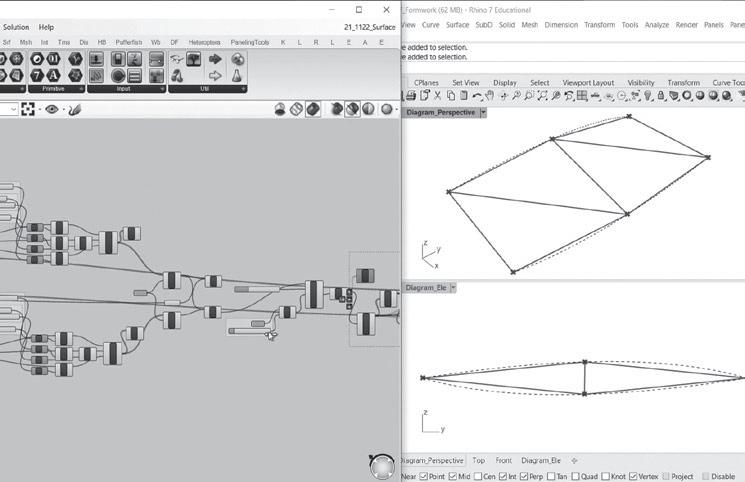Enable the Knot osnap checkbox
This screenshot has width=745, height=482.
click(605, 476)
